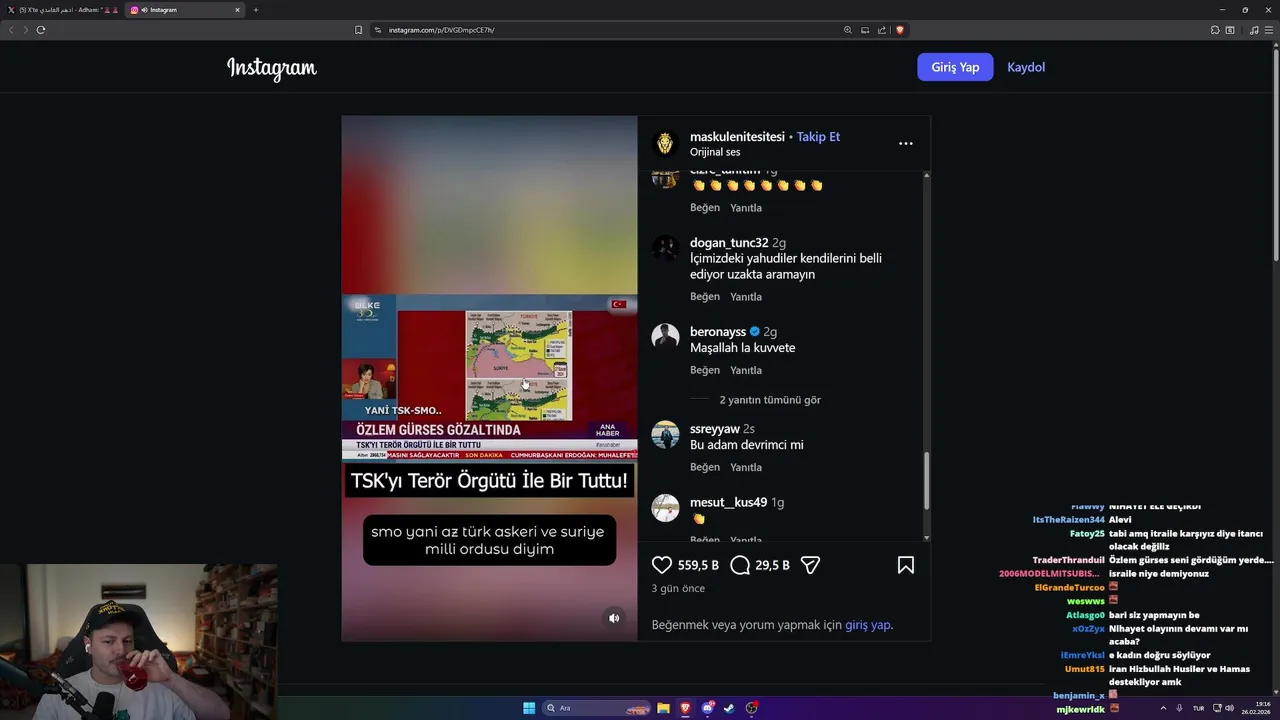The width and height of the screenshot is (1280, 720).
Task: Click the browser forward arrow
Action: point(25,30)
